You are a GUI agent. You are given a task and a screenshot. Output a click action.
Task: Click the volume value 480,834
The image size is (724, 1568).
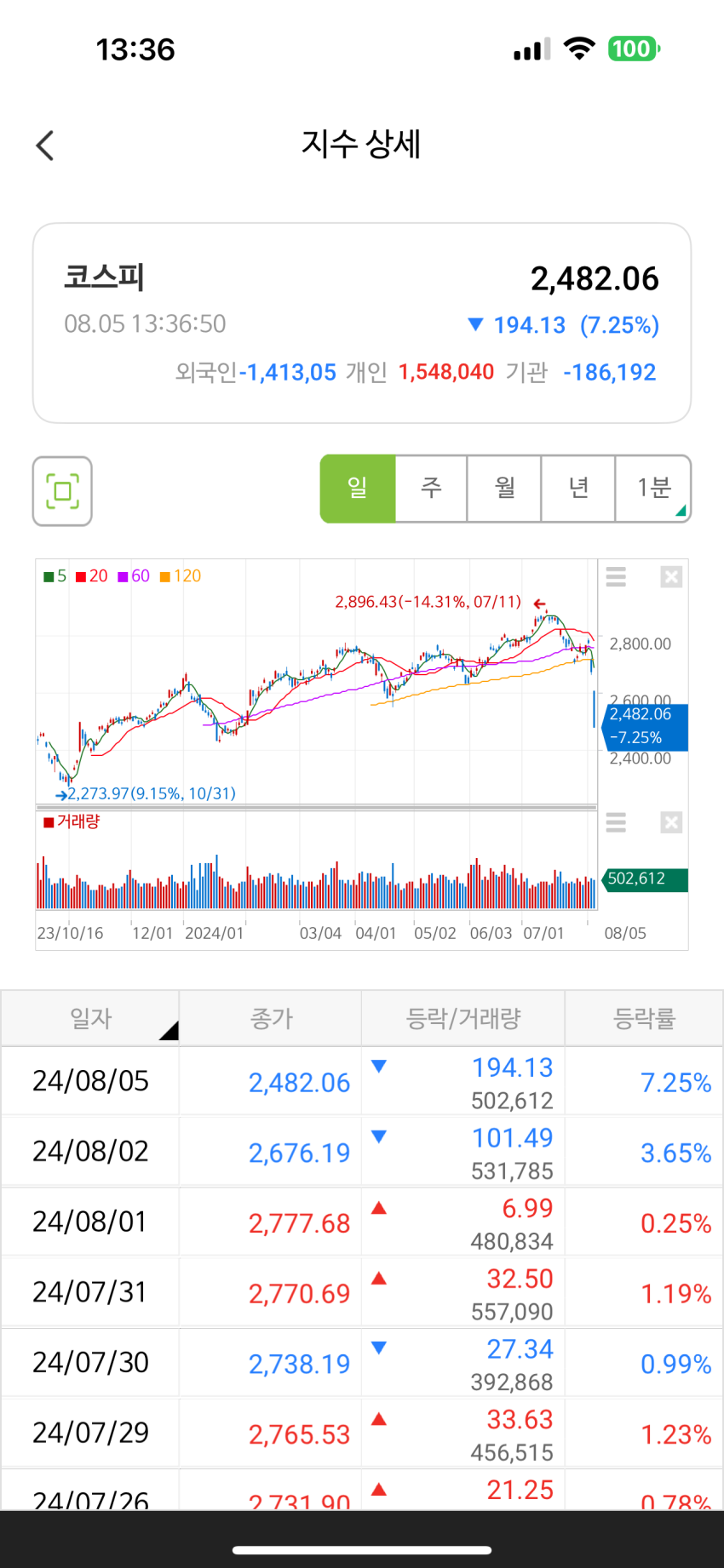click(512, 1242)
